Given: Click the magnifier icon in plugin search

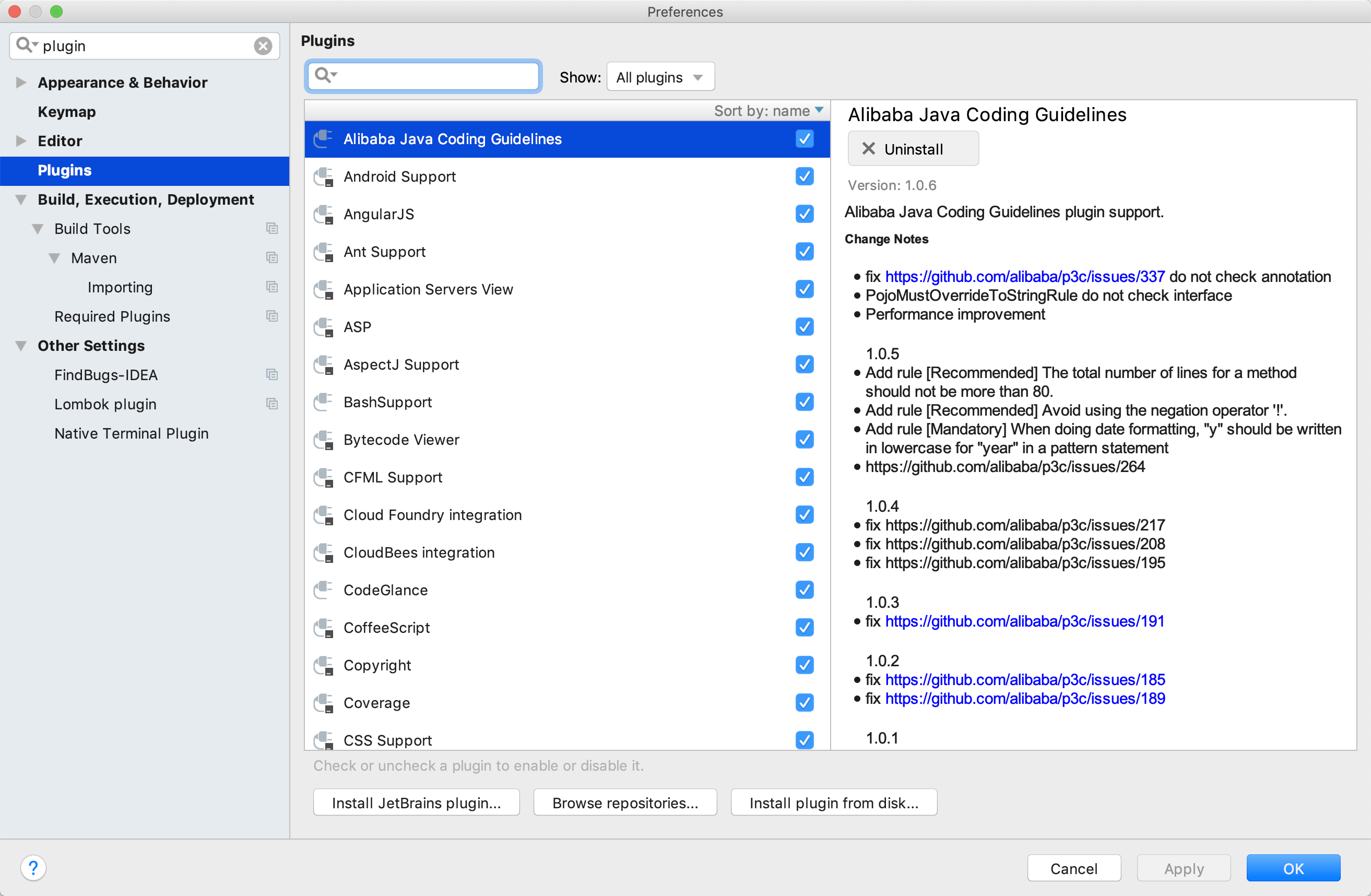Looking at the screenshot, I should [x=325, y=76].
